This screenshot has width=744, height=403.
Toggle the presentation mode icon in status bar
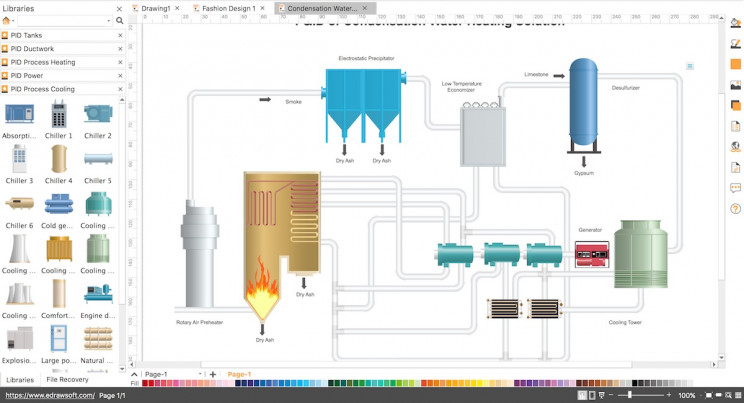click(602, 395)
